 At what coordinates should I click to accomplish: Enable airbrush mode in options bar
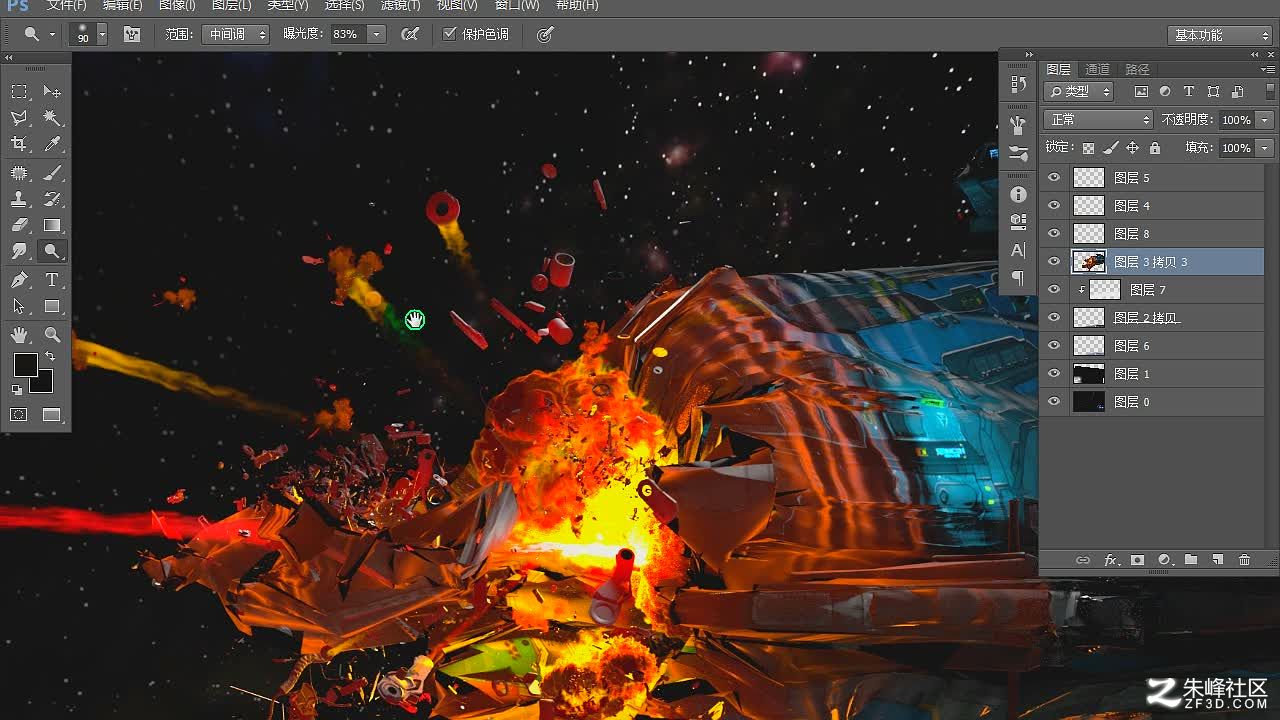click(409, 34)
